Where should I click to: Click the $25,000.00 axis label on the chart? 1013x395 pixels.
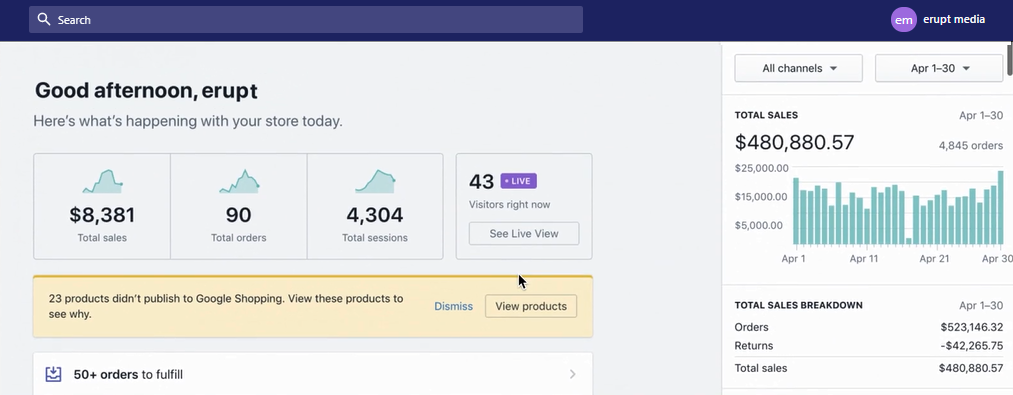click(x=762, y=168)
